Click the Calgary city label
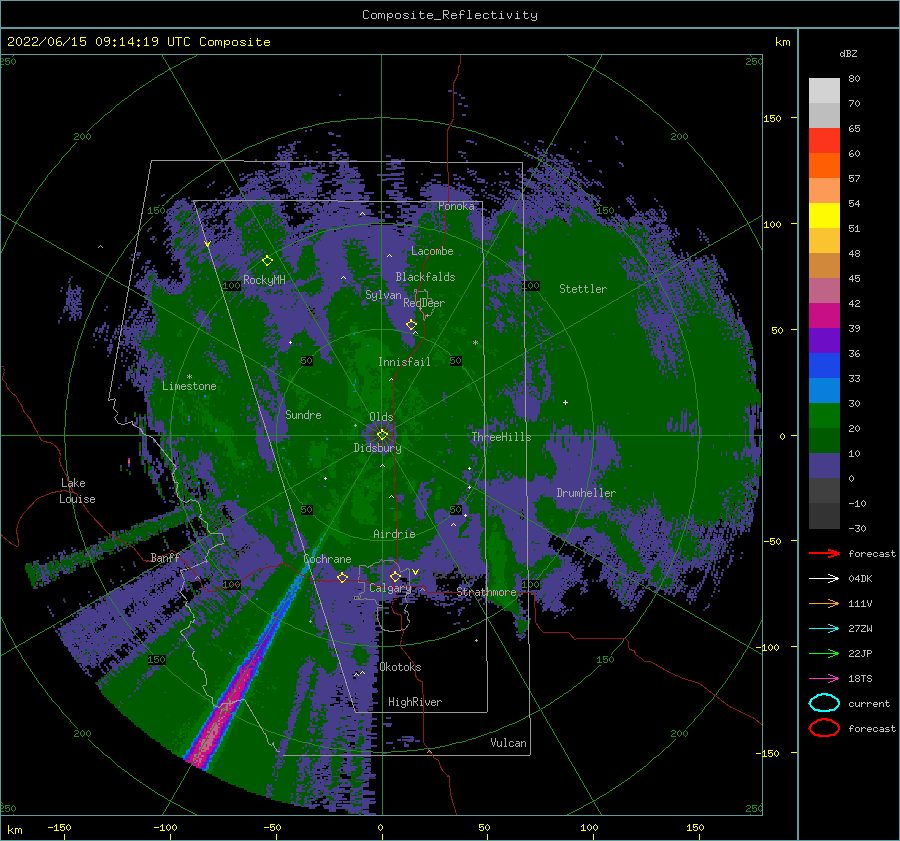 coord(390,588)
